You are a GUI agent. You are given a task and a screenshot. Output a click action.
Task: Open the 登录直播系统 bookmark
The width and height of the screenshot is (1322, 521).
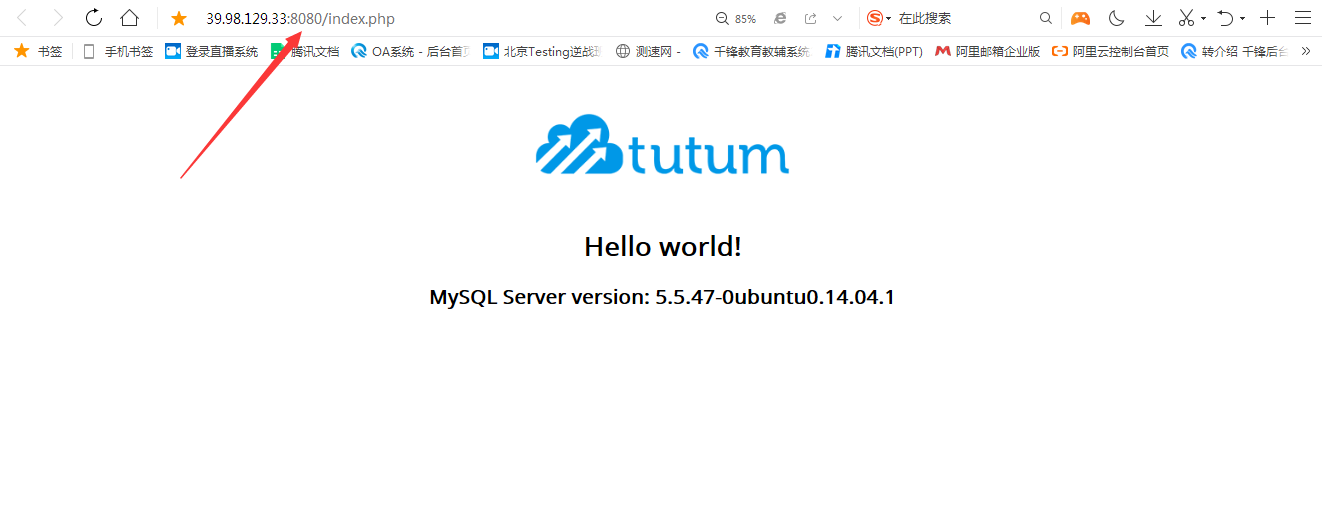click(211, 51)
